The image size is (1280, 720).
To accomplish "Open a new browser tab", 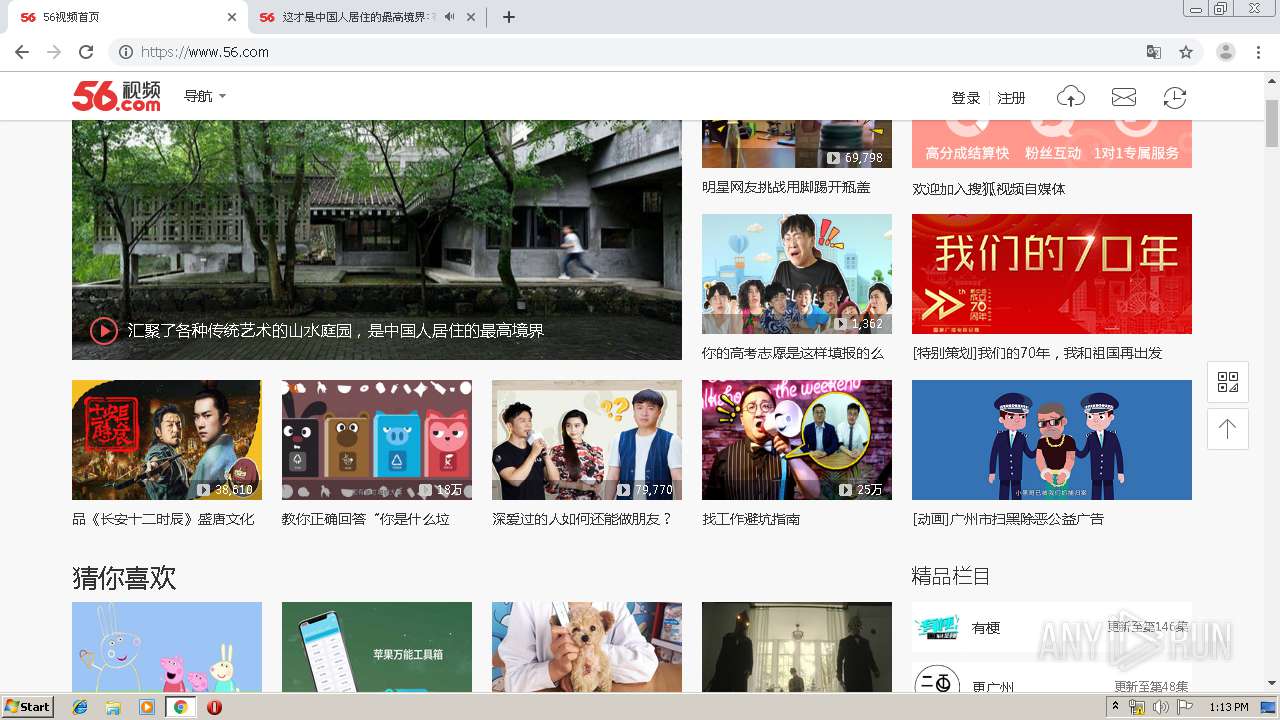I will click(508, 17).
